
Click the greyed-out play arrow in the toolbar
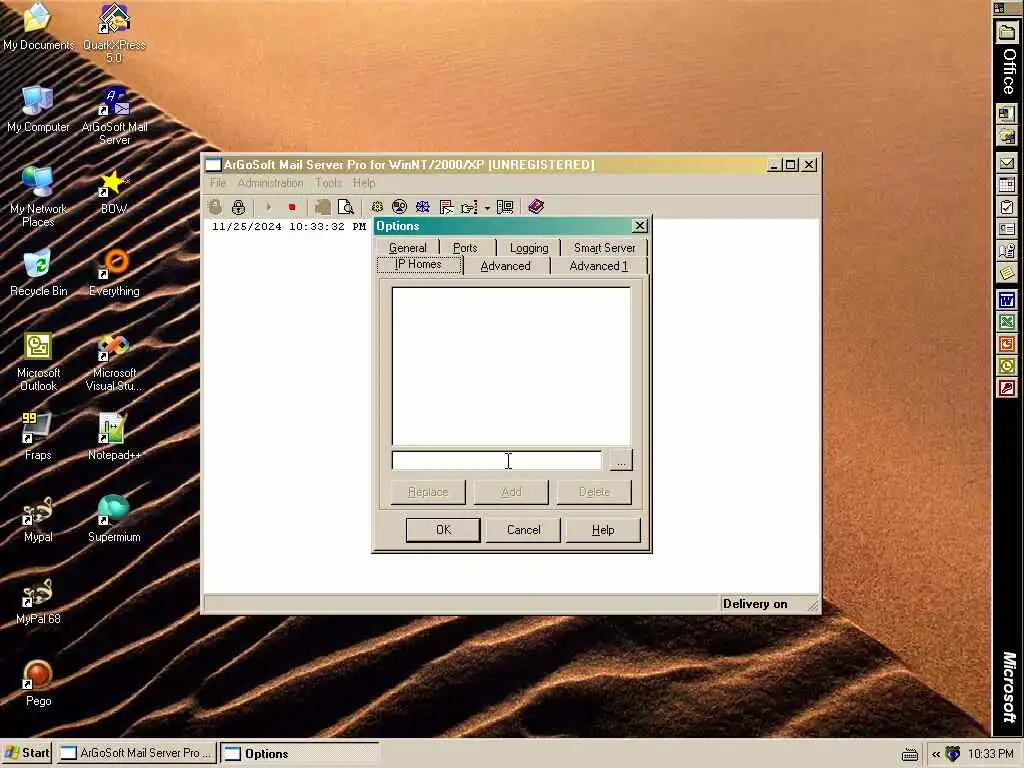(268, 207)
